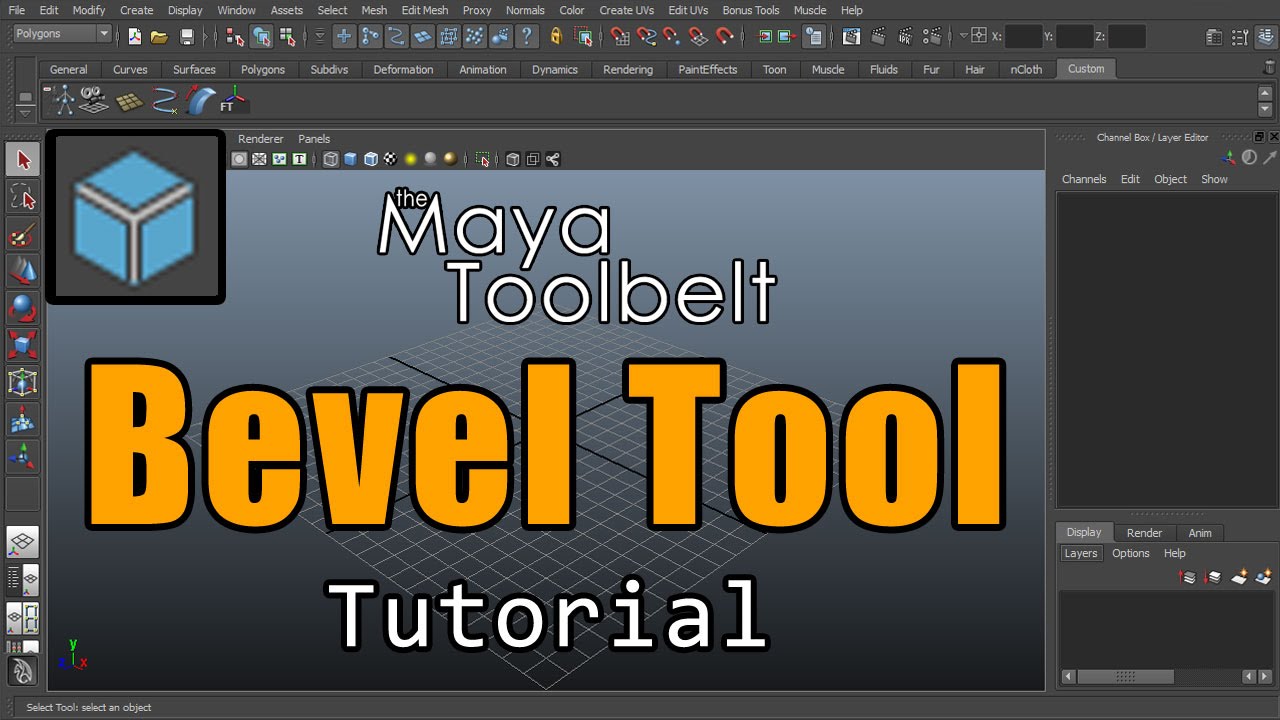
Task: Pick the Universal Manipulator tool
Action: pos(23,382)
